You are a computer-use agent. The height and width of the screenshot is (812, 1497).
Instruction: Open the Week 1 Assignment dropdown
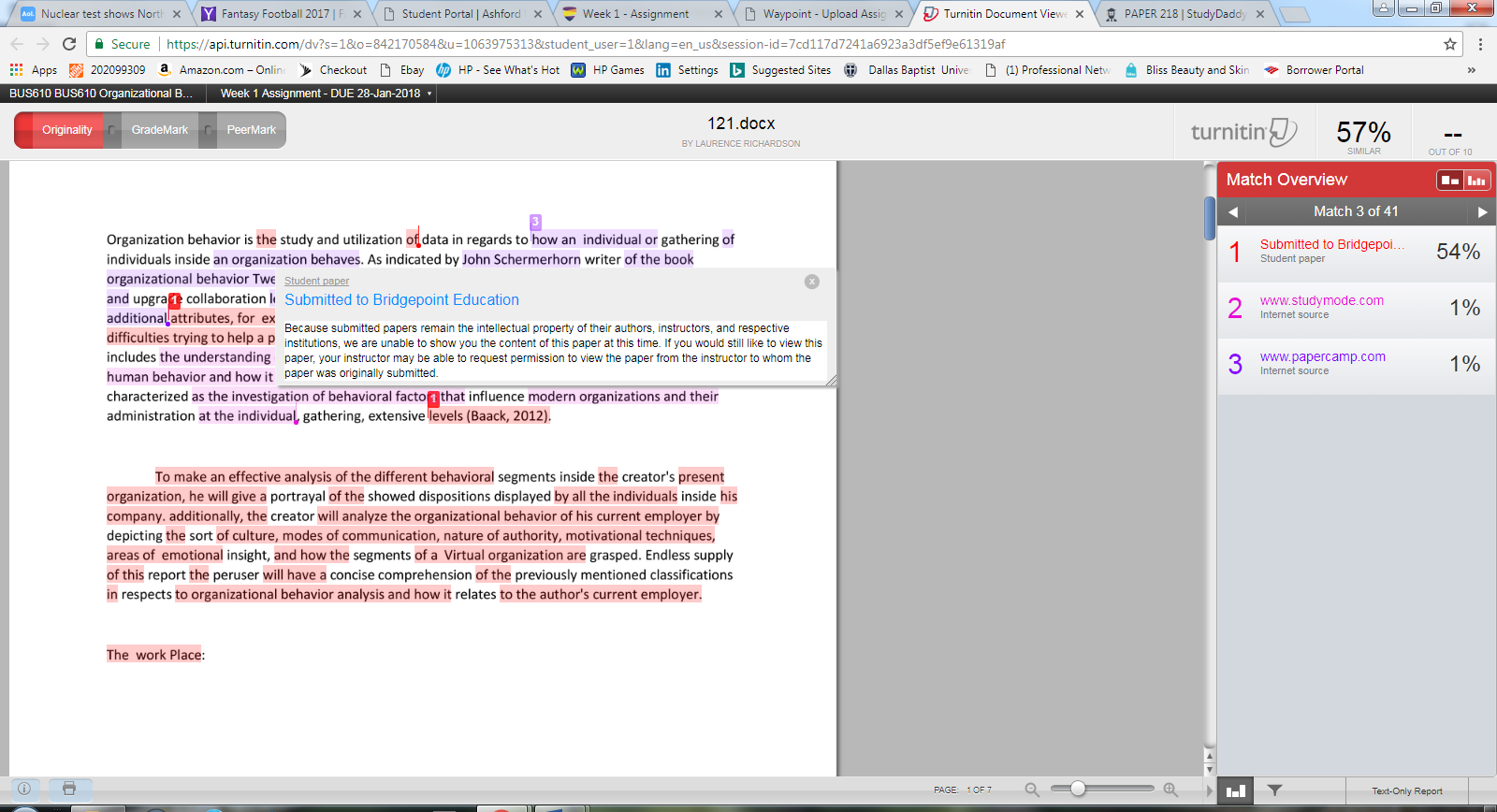coord(326,94)
